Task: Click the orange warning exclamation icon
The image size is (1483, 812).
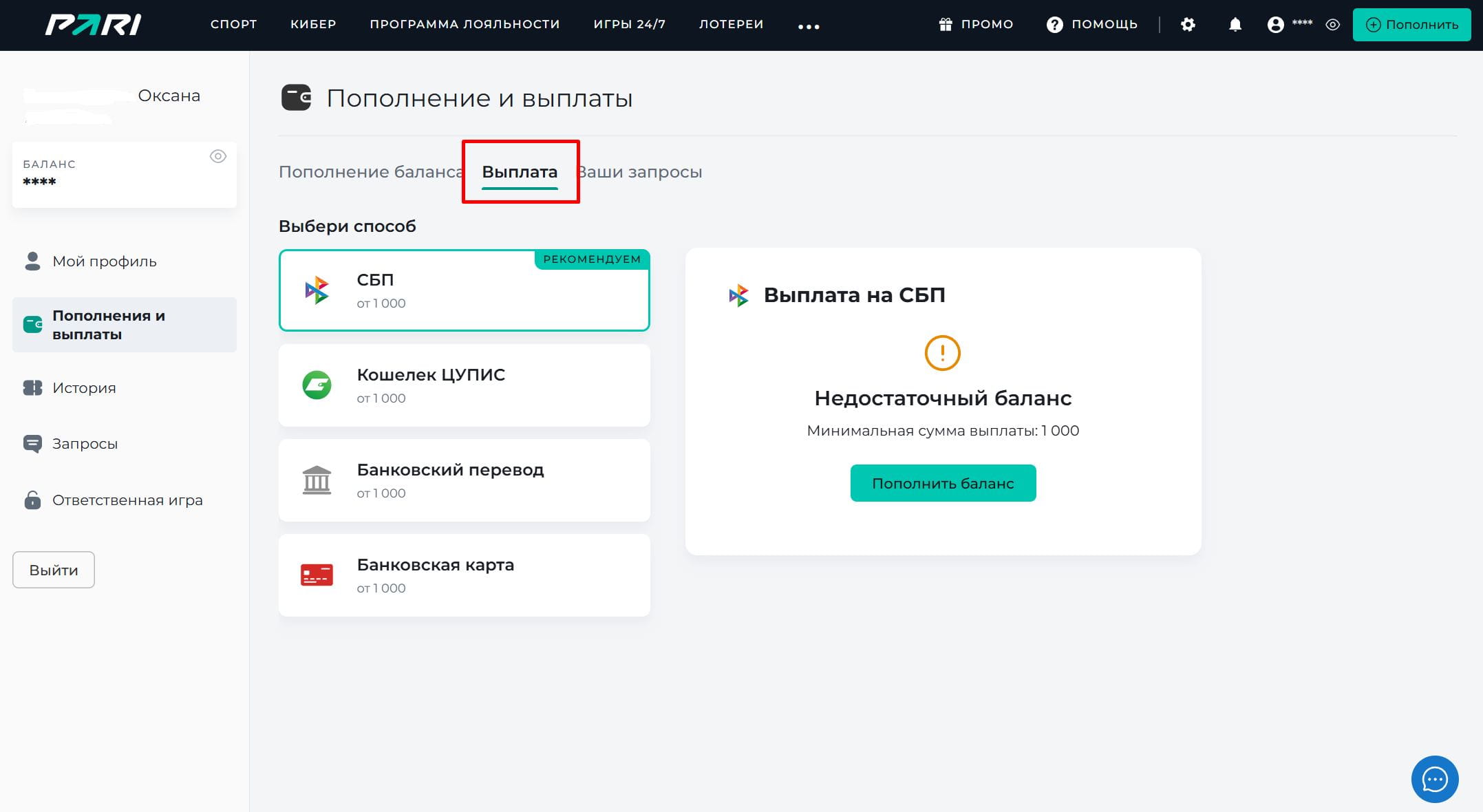Action: click(942, 353)
